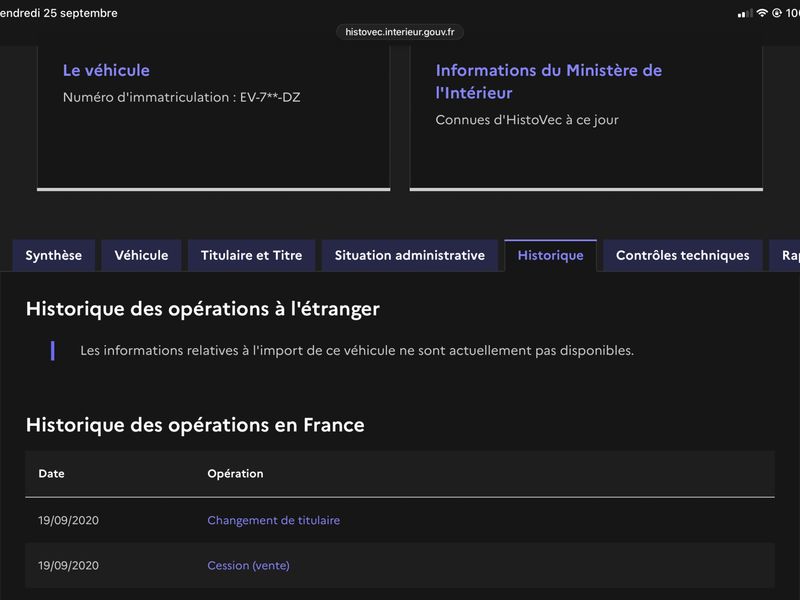Tap the cellular signal bars icon
The height and width of the screenshot is (600, 800).
coord(745,13)
